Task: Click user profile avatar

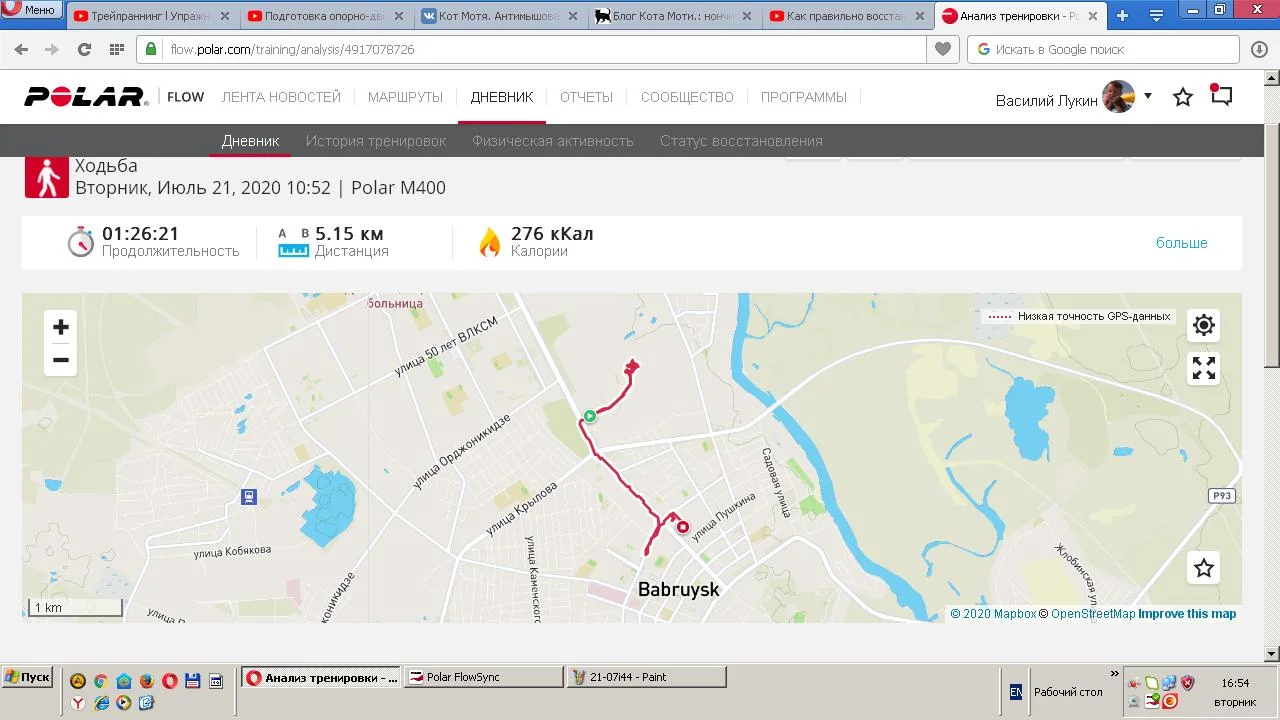Action: (1119, 97)
